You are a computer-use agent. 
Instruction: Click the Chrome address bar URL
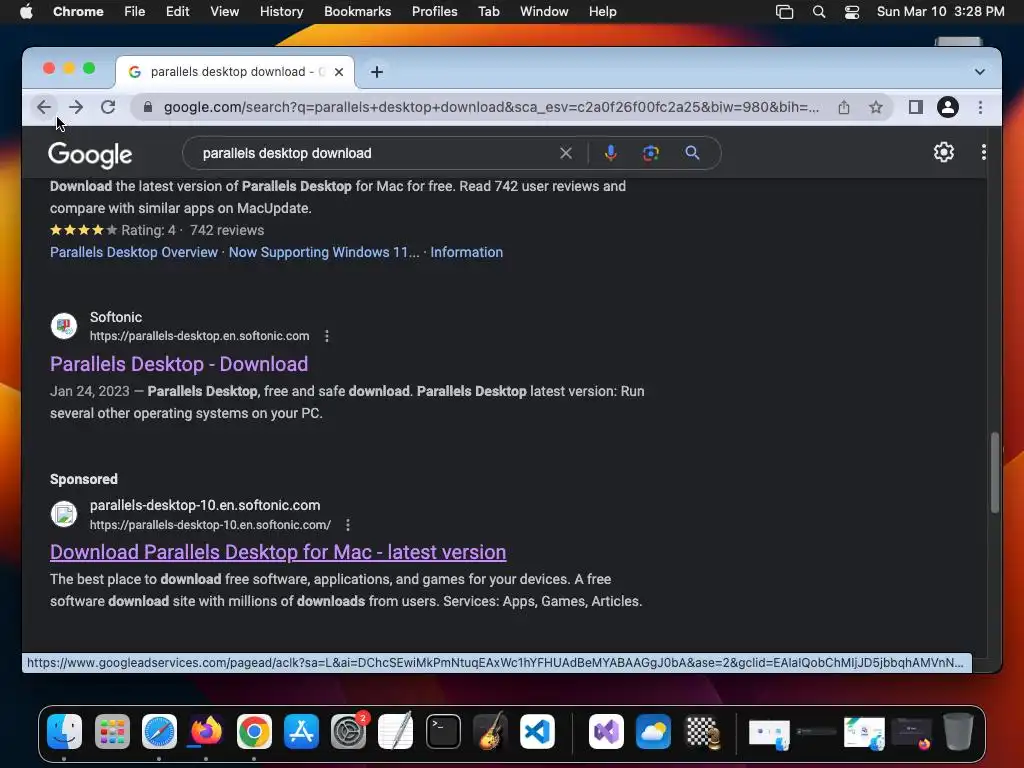[x=491, y=107]
